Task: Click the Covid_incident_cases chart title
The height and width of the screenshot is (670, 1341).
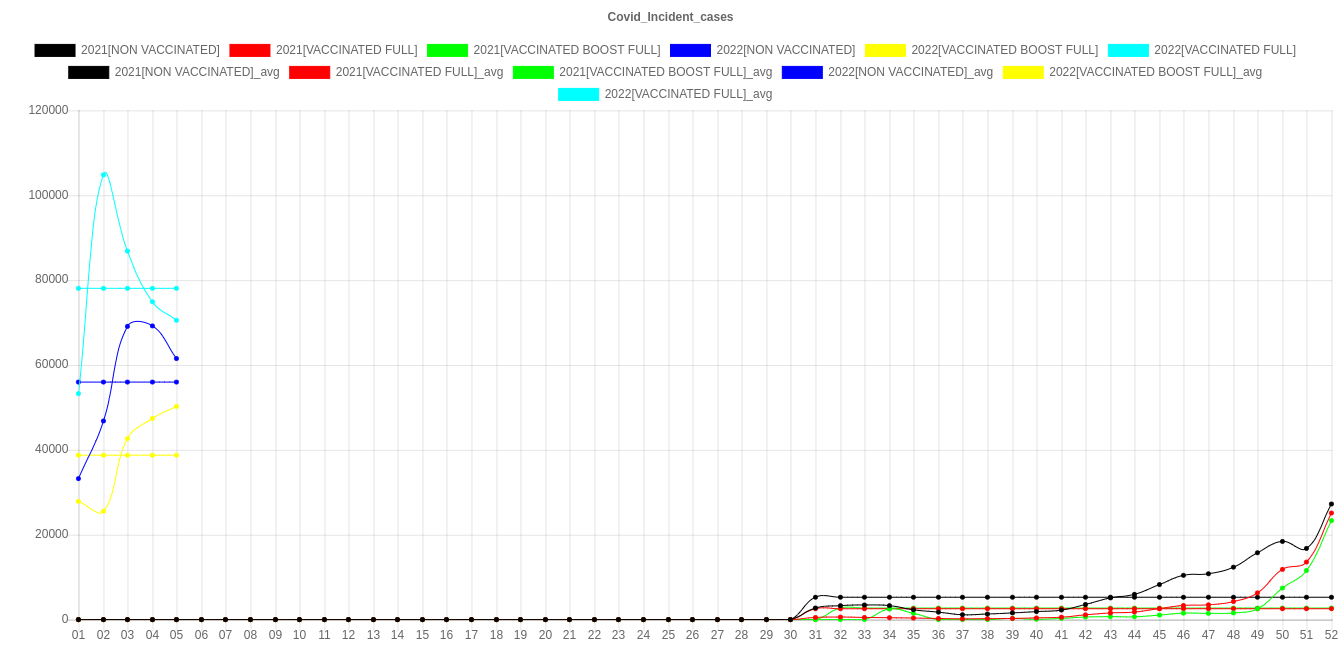Action: [x=670, y=17]
